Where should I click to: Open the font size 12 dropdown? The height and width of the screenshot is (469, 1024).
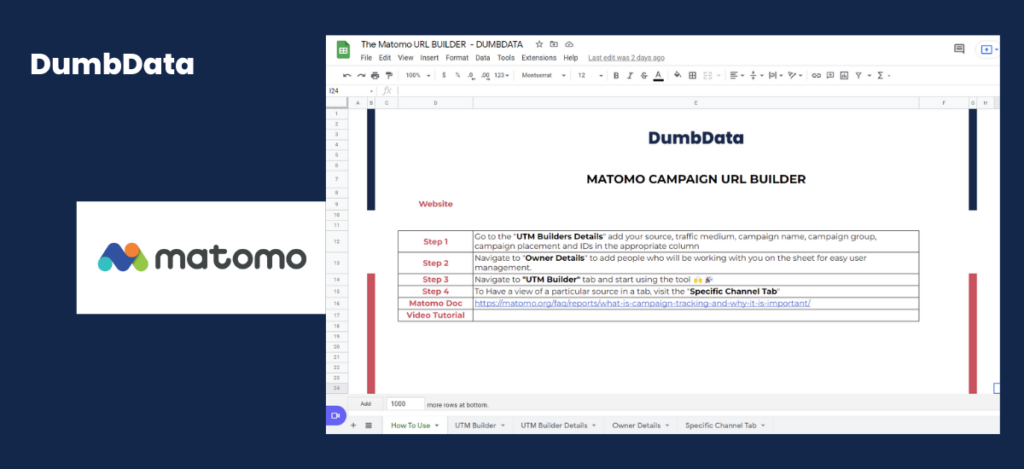pos(590,76)
